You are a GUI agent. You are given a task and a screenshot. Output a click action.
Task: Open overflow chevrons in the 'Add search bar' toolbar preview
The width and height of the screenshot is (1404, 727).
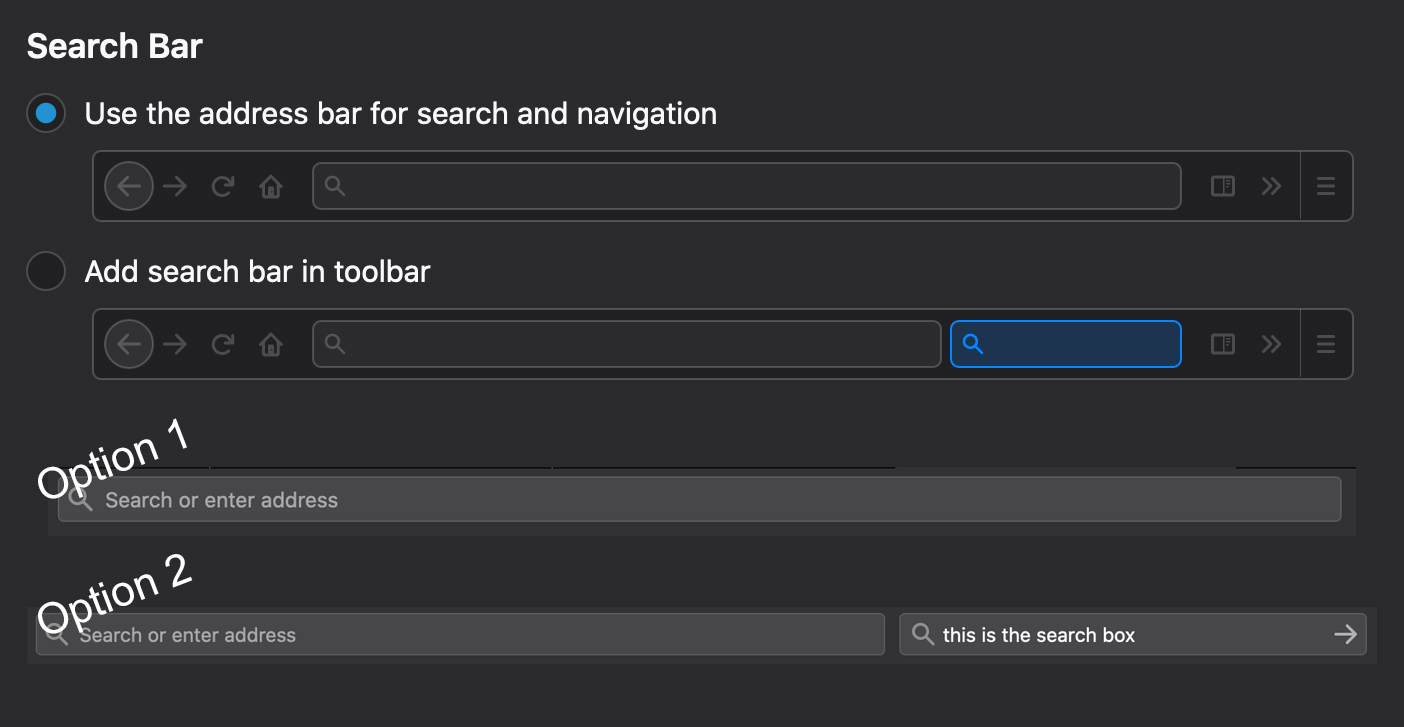coord(1271,344)
